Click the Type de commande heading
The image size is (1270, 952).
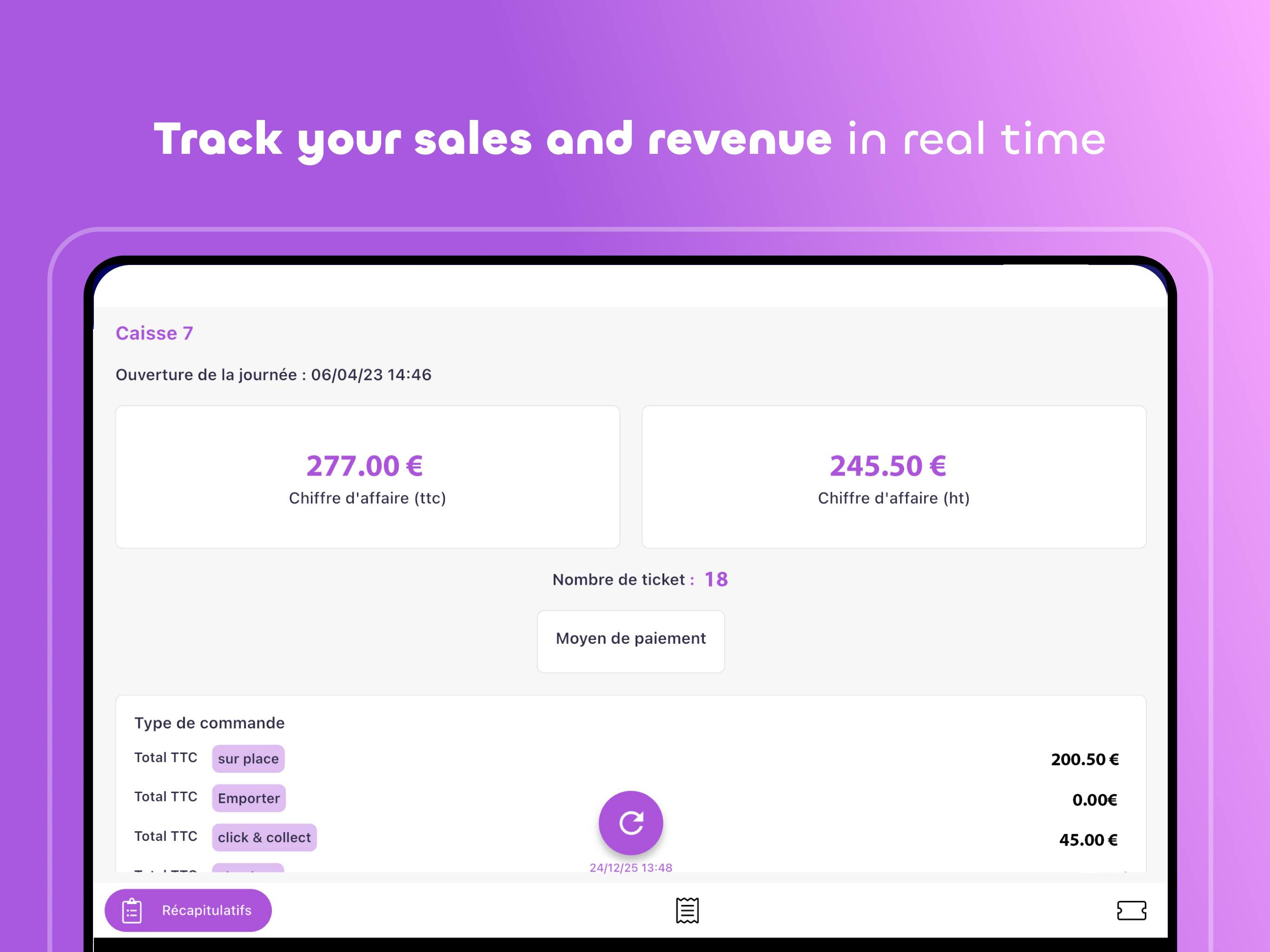(x=210, y=723)
